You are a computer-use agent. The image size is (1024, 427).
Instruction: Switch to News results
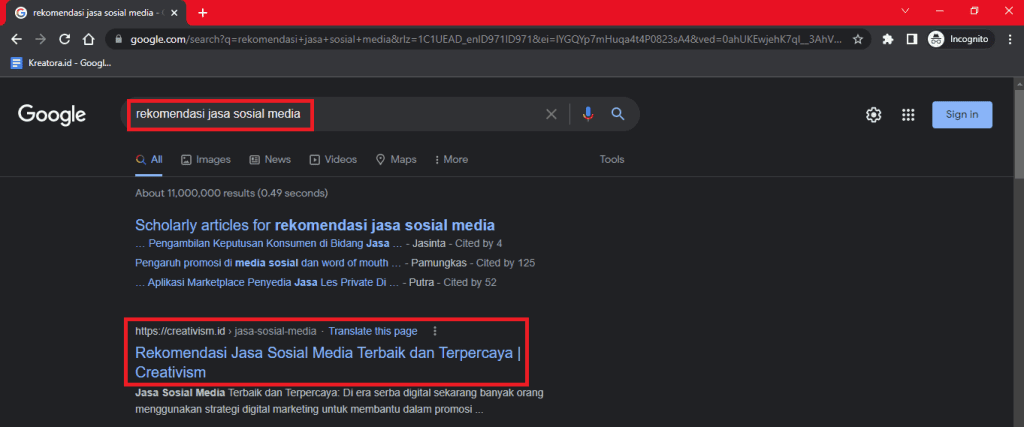(270, 159)
